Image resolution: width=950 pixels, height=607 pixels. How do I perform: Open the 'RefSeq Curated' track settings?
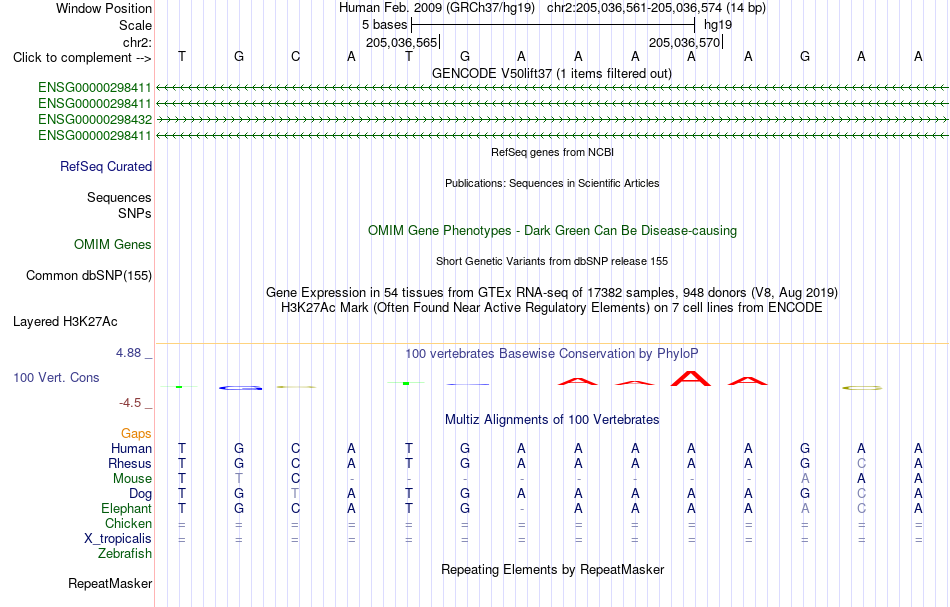[105, 167]
